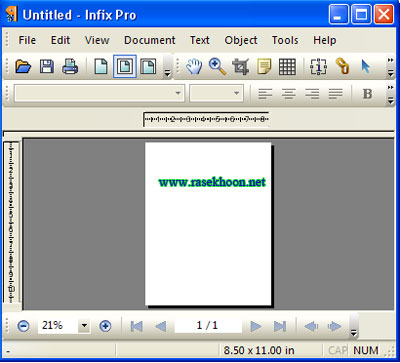Click the grid table tool icon
400x363 pixels.
click(x=287, y=66)
